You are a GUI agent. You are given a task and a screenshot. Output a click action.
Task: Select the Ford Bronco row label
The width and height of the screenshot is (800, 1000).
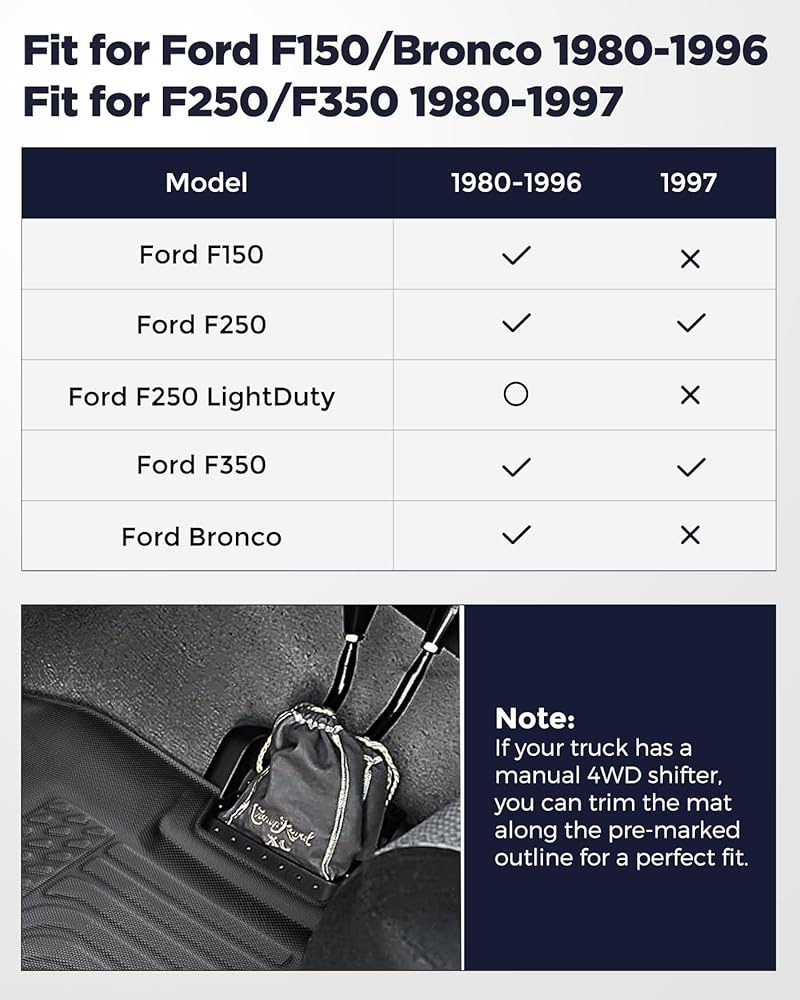(201, 536)
